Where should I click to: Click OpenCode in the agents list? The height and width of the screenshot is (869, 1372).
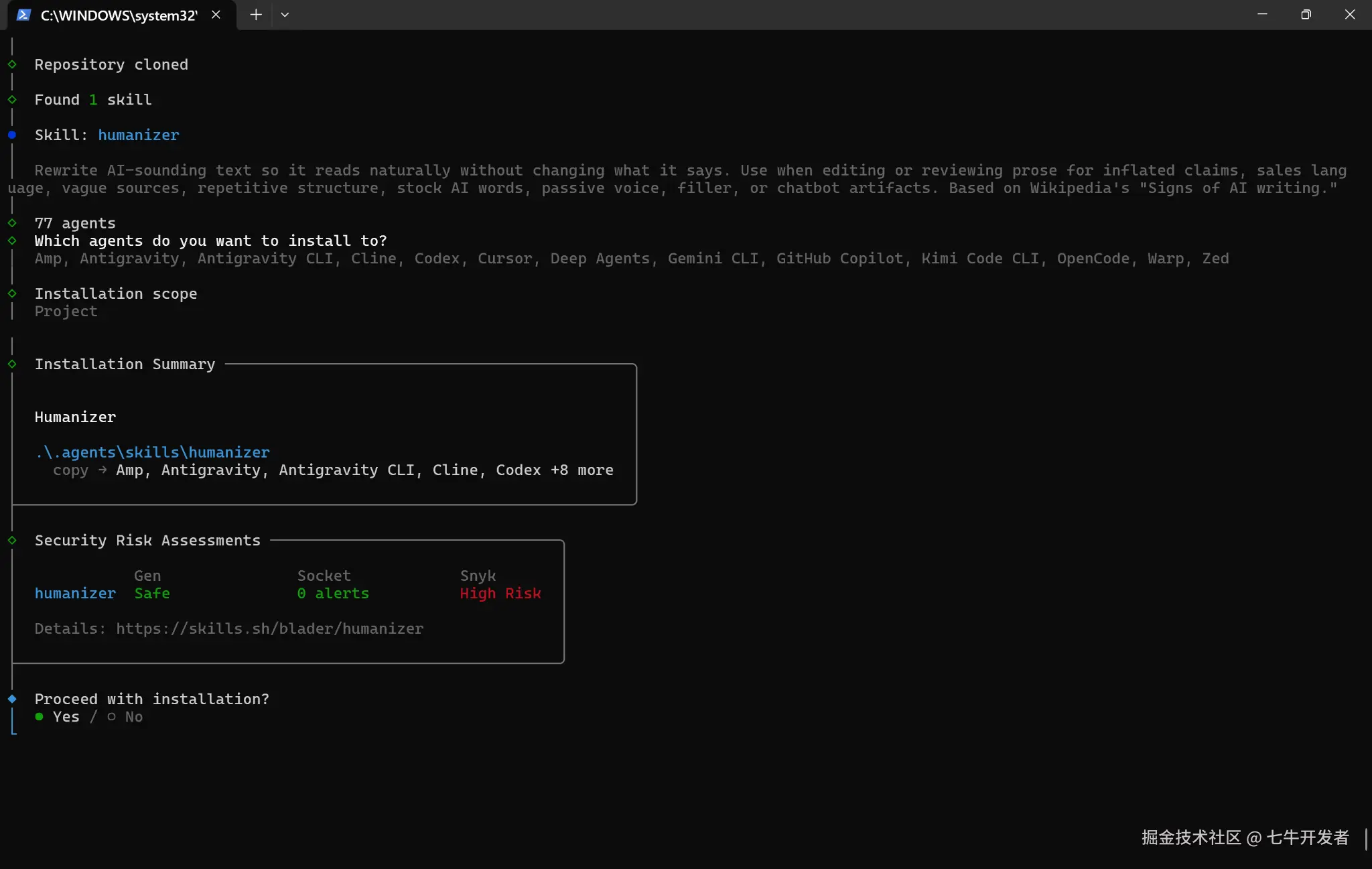(1093, 259)
